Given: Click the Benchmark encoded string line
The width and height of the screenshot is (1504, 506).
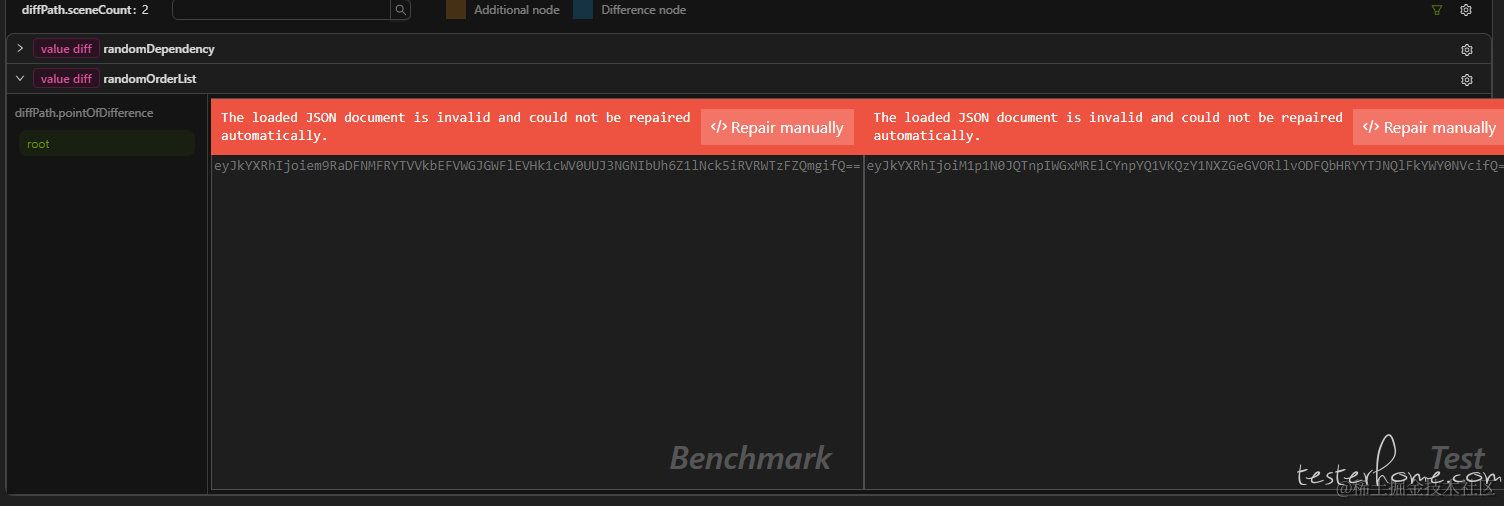Looking at the screenshot, I should coord(537,166).
